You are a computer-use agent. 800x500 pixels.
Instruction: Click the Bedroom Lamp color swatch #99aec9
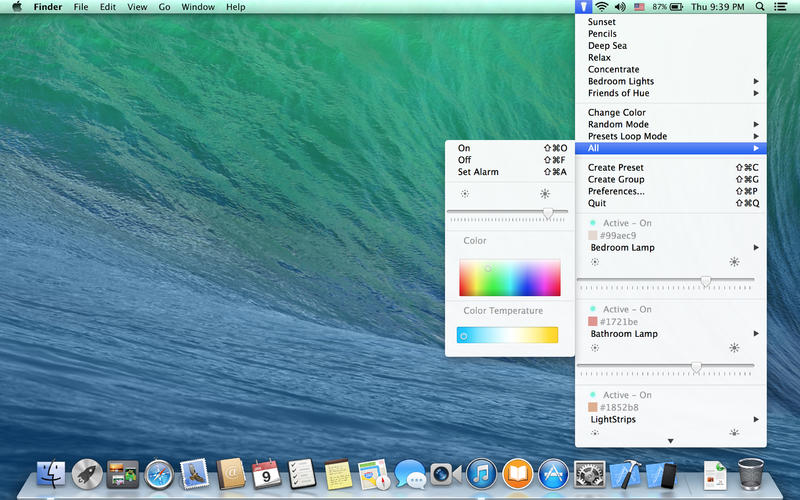pyautogui.click(x=593, y=235)
